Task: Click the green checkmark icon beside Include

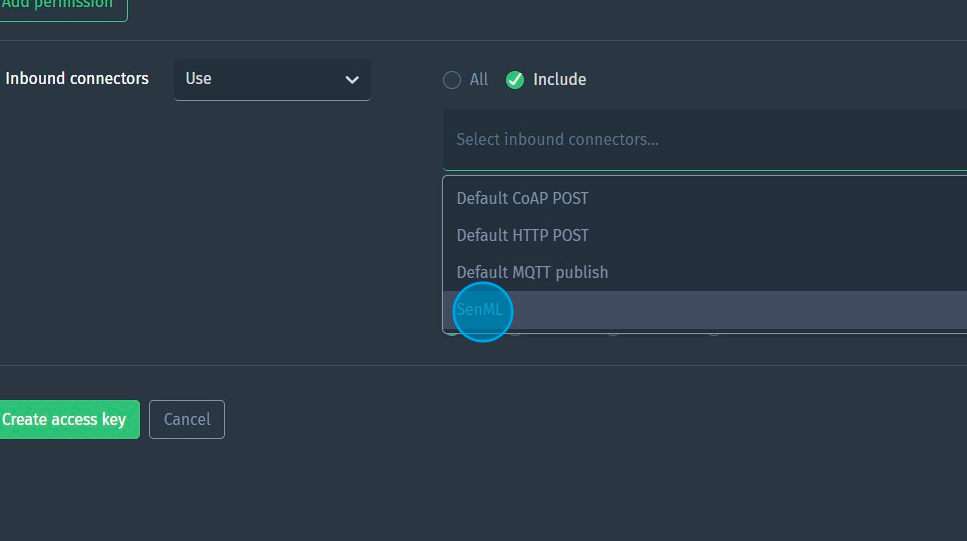Action: pos(515,80)
